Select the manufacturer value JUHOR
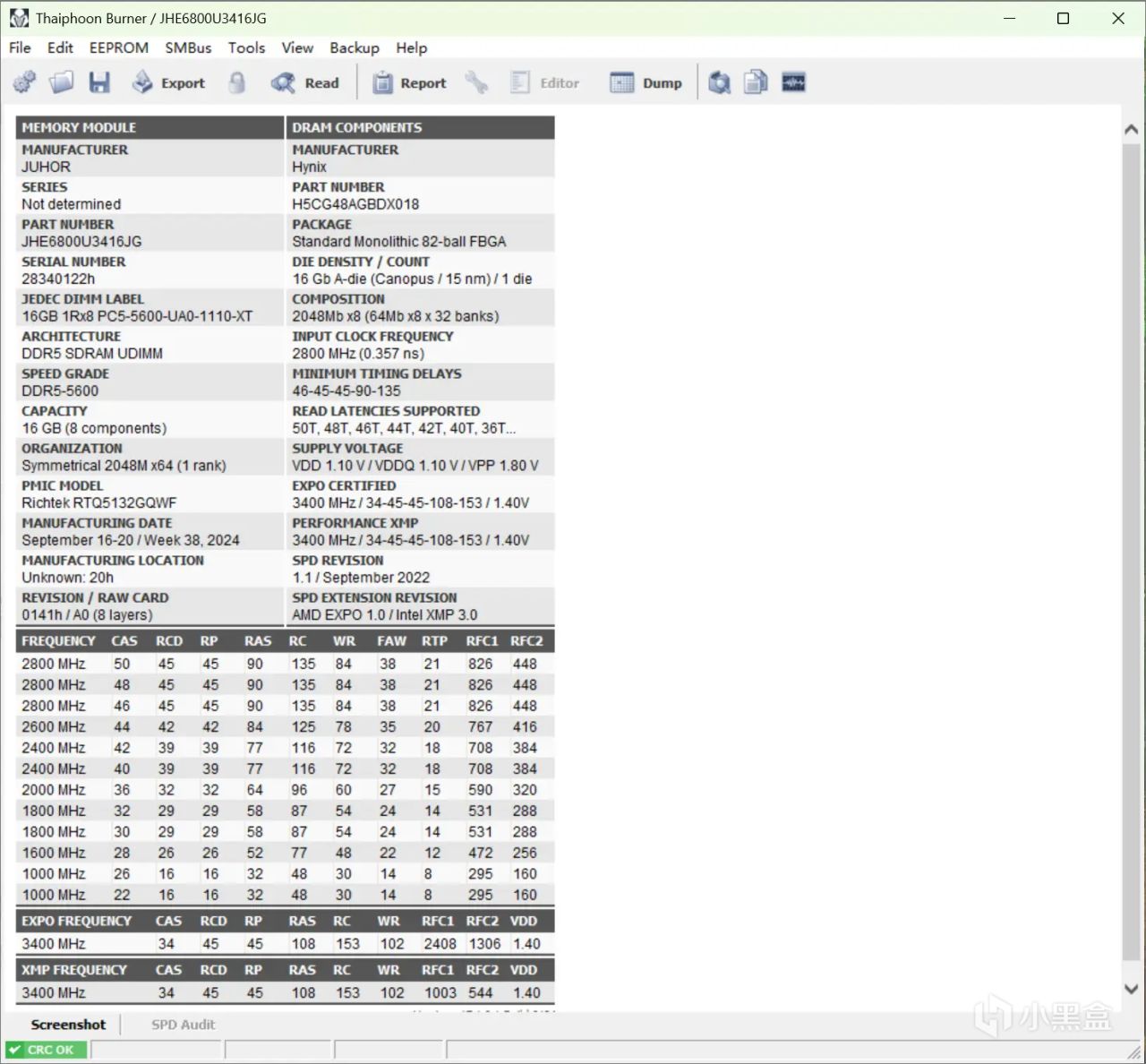This screenshot has height=1064, width=1146. [47, 167]
